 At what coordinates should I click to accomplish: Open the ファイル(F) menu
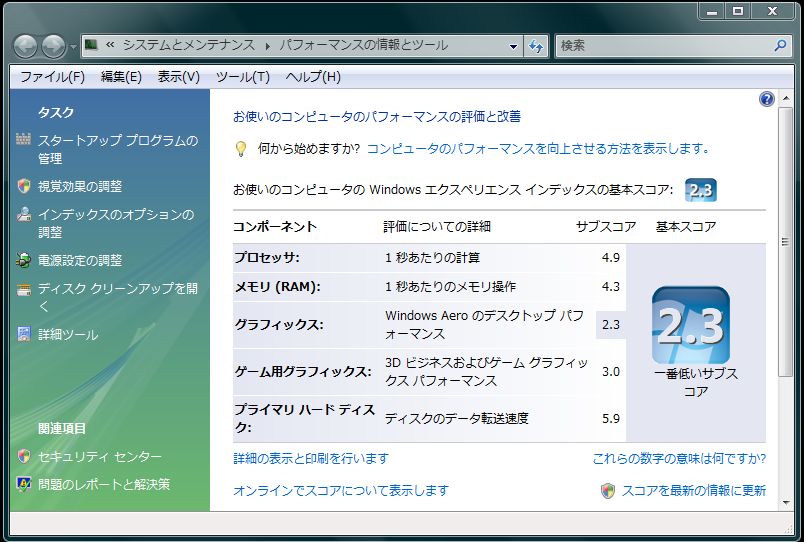point(52,77)
